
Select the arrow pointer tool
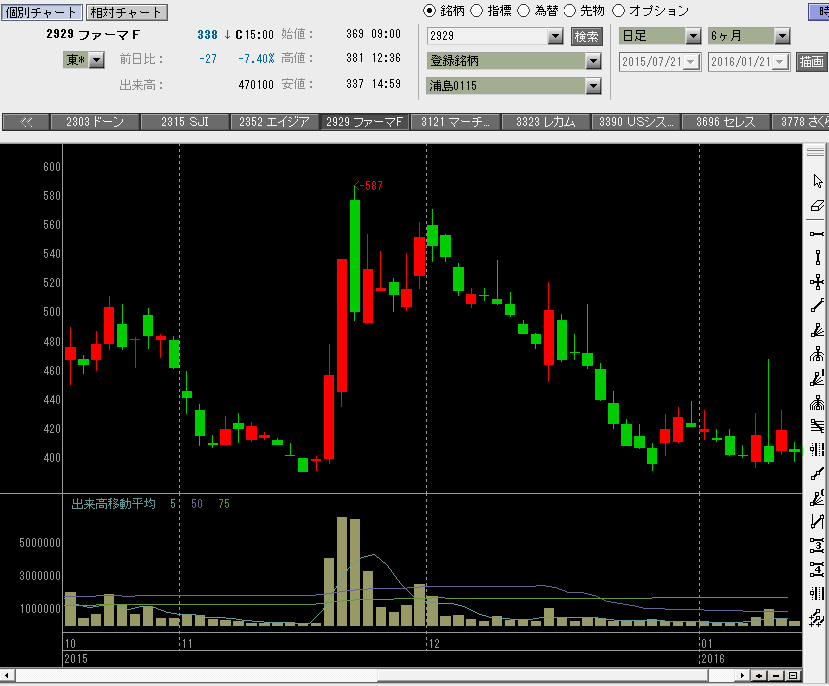coord(817,181)
